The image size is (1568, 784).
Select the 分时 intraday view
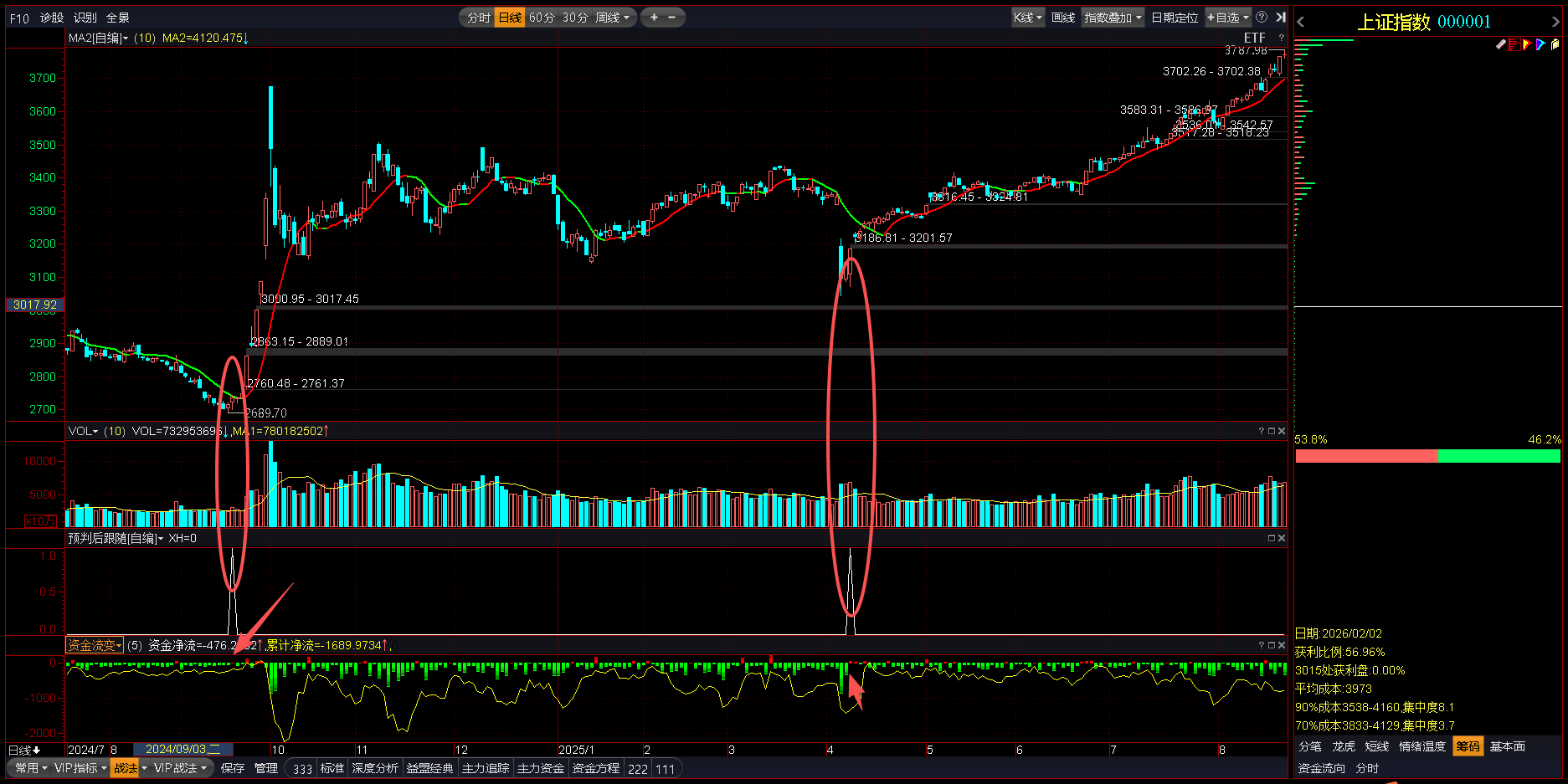coord(478,18)
